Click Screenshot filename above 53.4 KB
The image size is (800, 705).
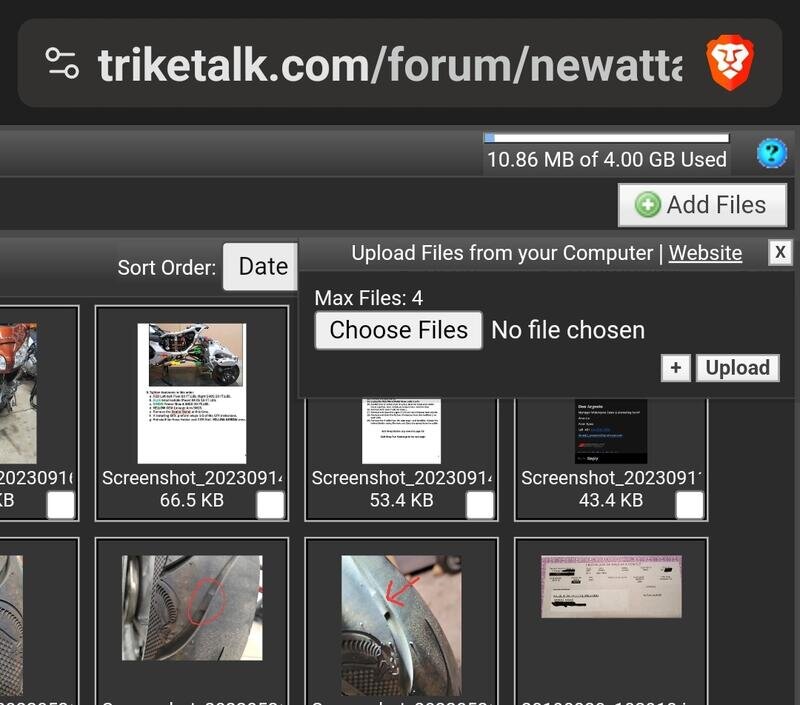(402, 478)
